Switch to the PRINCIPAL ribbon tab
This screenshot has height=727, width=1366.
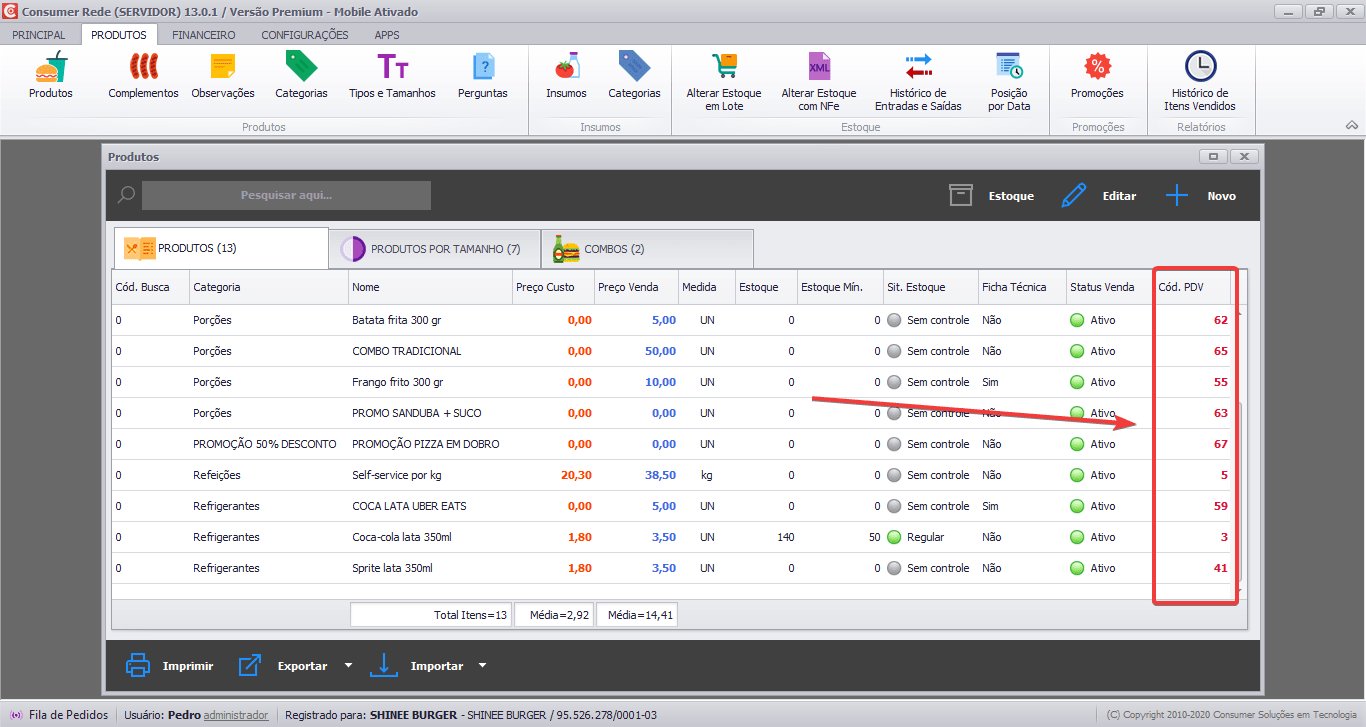click(39, 35)
